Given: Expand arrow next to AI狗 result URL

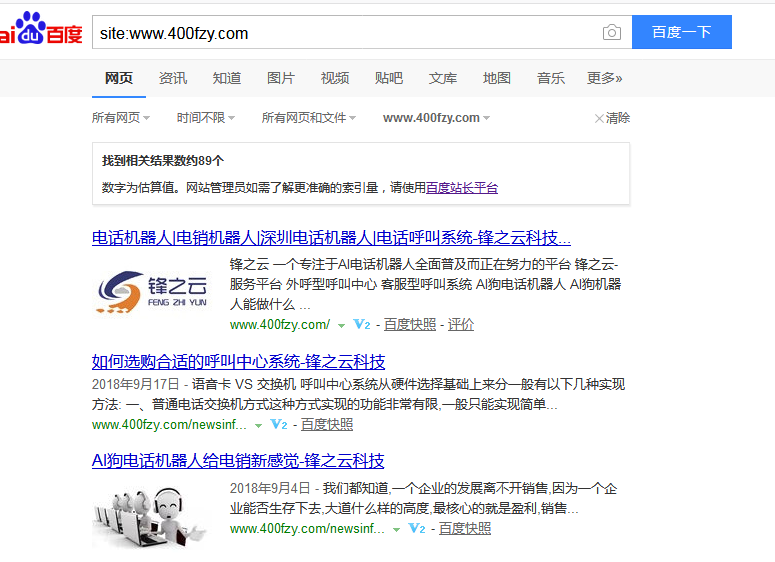Looking at the screenshot, I should click(396, 530).
